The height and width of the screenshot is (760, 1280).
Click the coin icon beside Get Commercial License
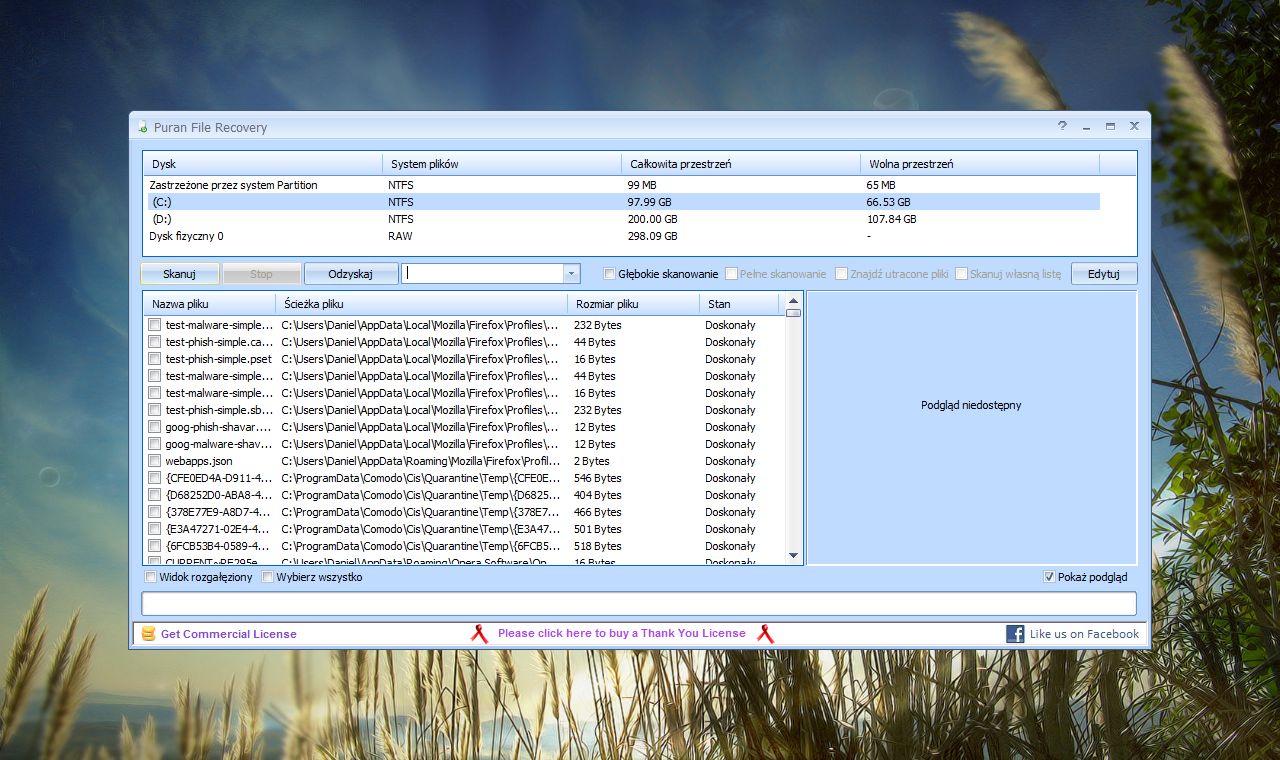click(149, 633)
